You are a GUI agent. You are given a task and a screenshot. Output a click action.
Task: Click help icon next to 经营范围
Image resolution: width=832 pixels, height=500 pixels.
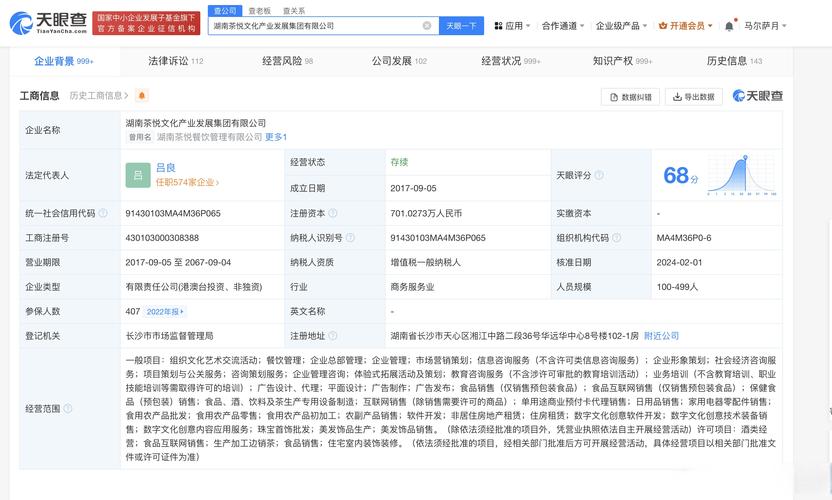pos(68,409)
